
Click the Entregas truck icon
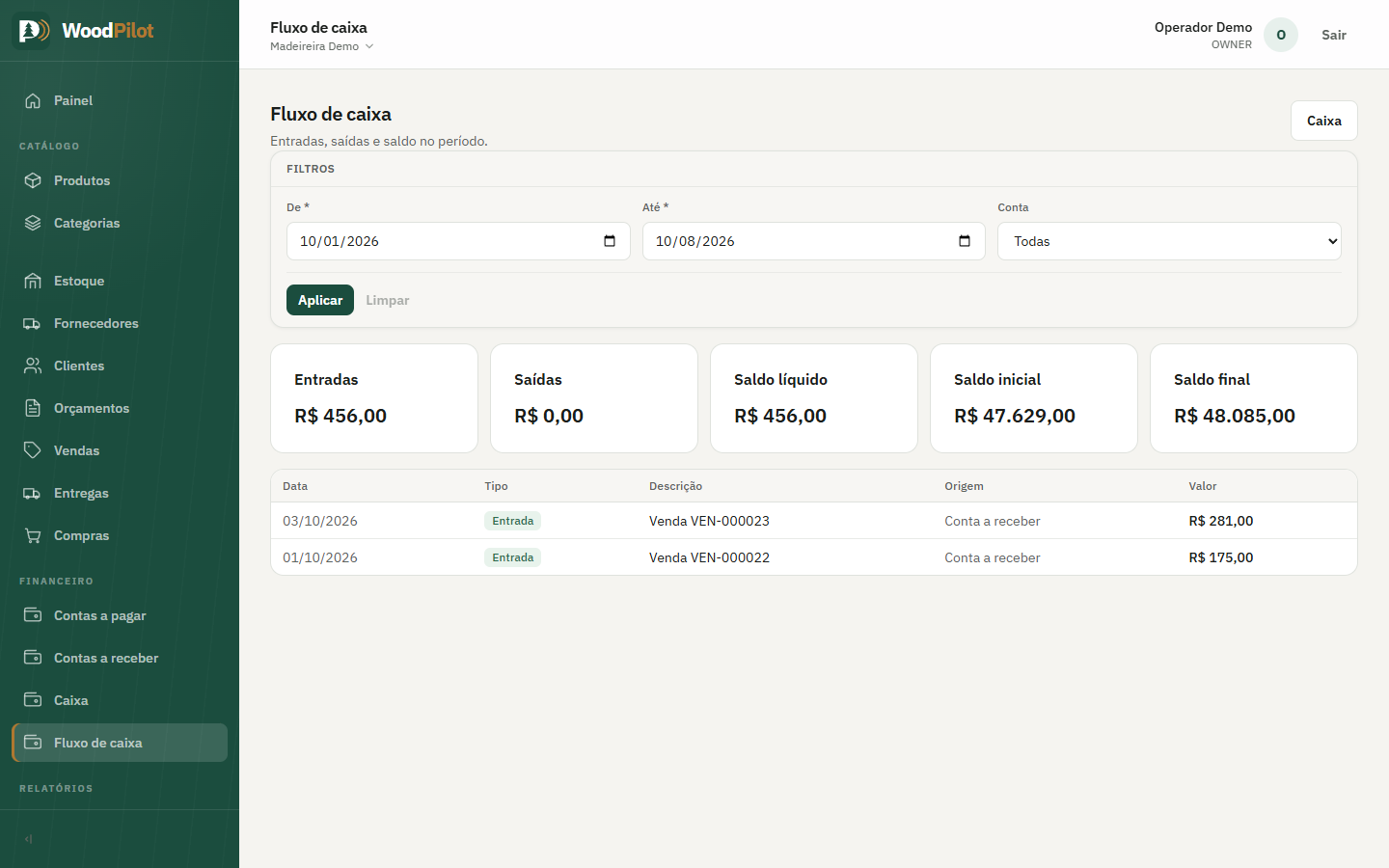click(33, 493)
